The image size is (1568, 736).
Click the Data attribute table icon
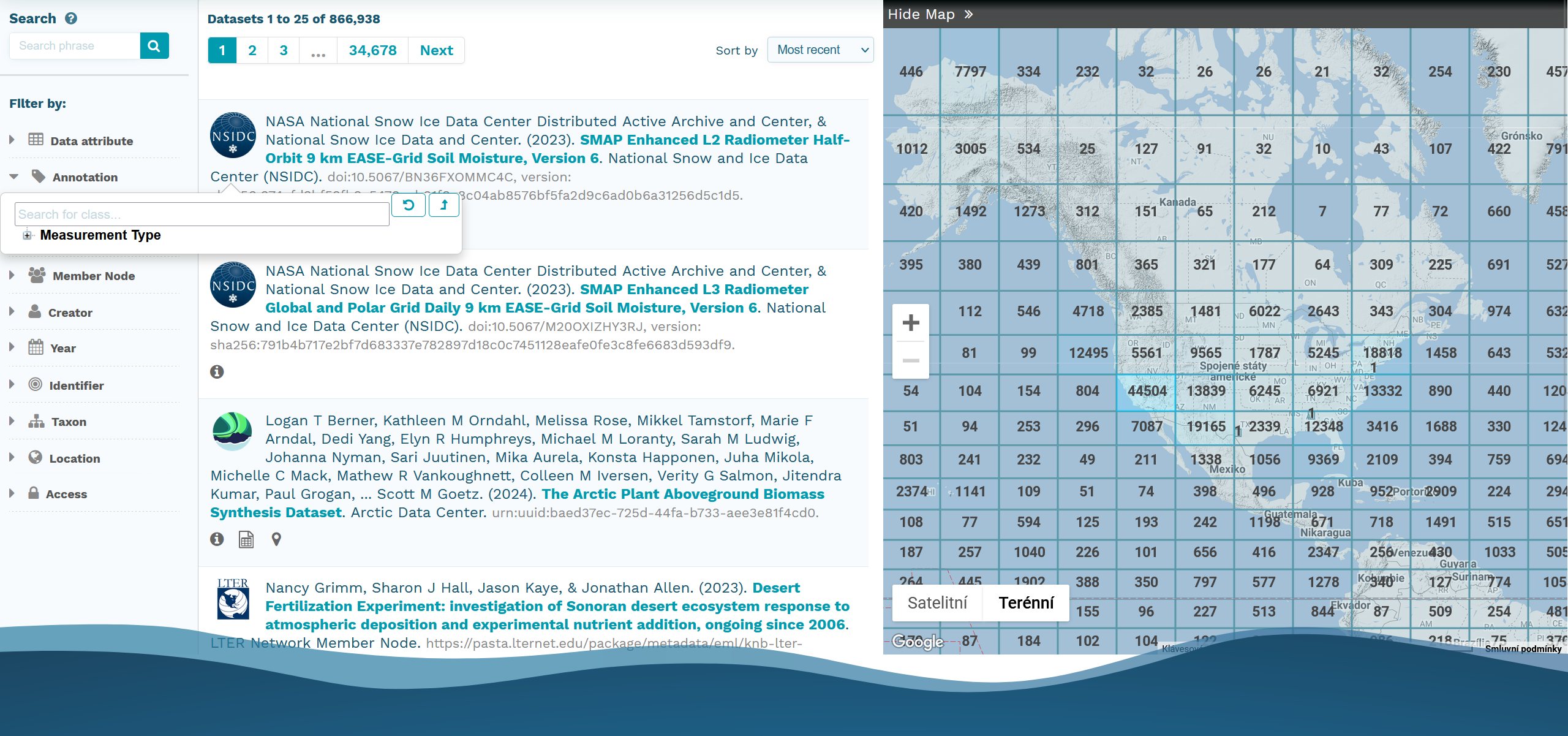(36, 140)
